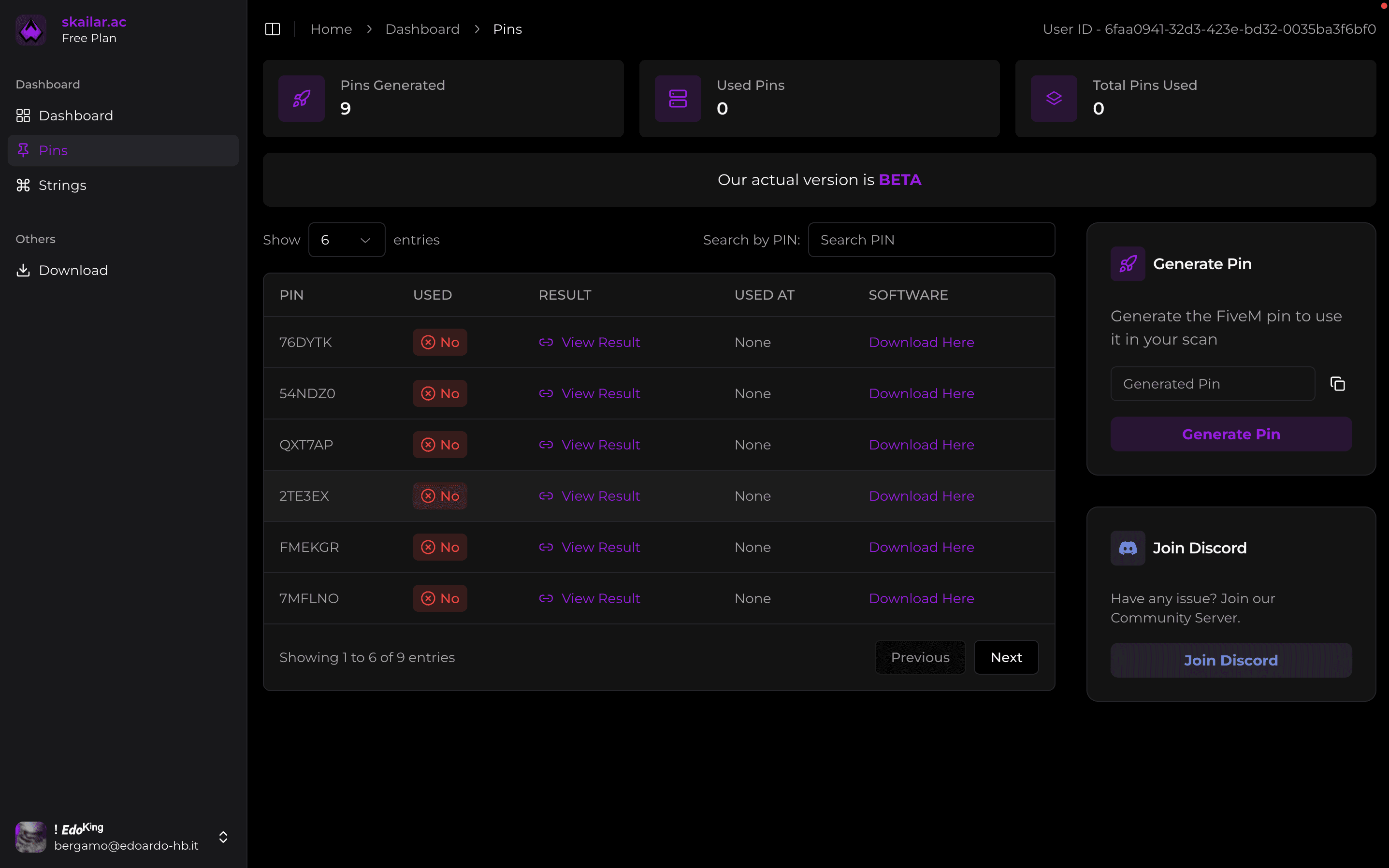Click the No badge for 76DYTK

440,342
